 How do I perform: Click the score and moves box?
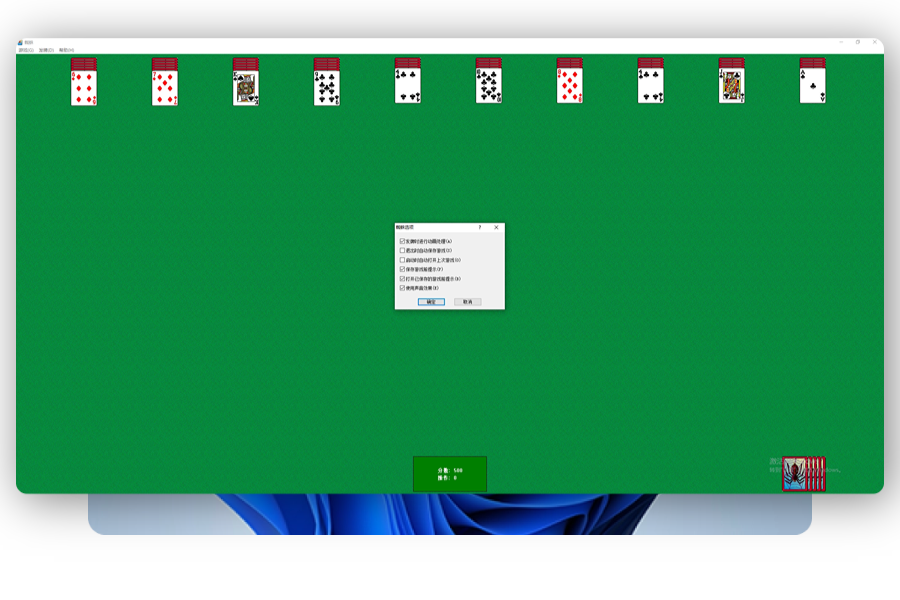tap(450, 474)
